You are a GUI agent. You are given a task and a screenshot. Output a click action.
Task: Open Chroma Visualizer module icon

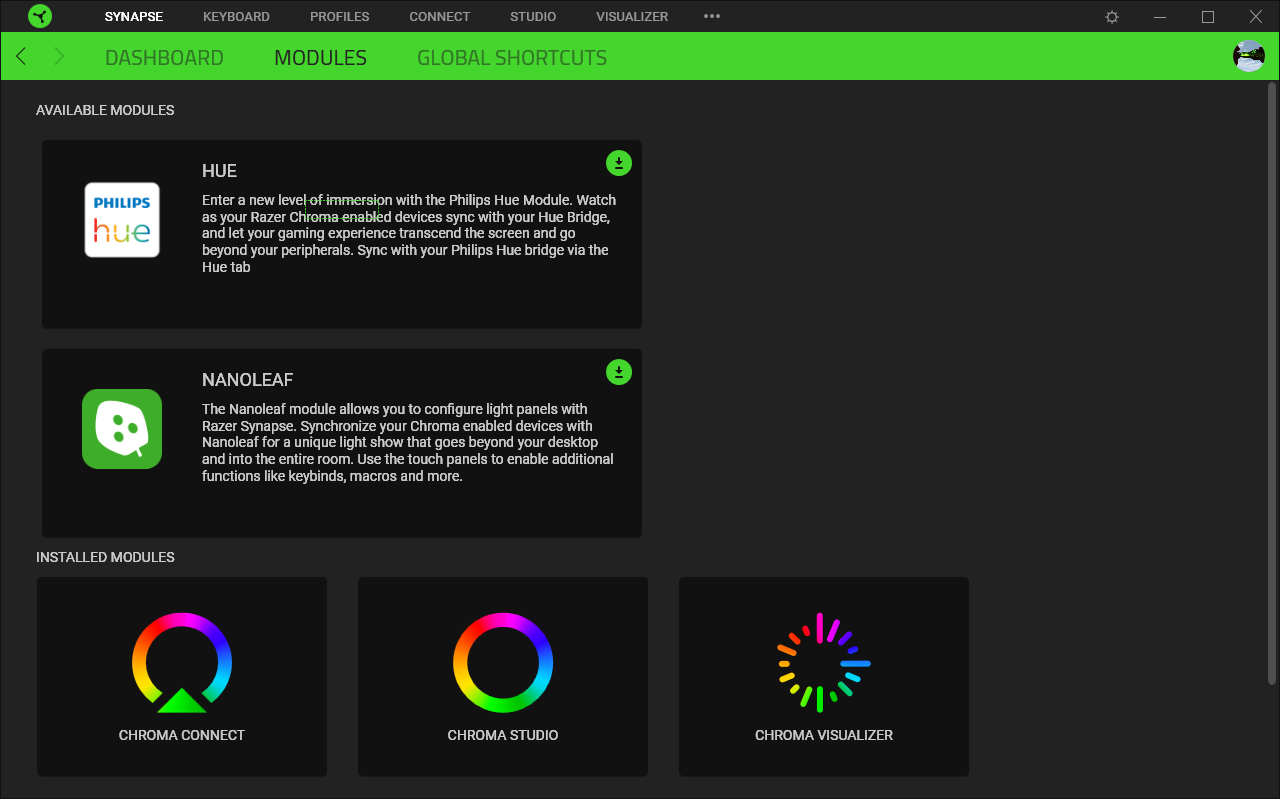point(824,662)
